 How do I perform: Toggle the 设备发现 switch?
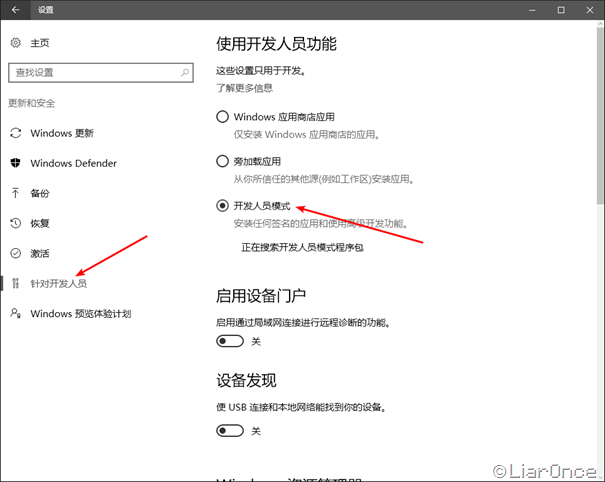pyautogui.click(x=230, y=431)
